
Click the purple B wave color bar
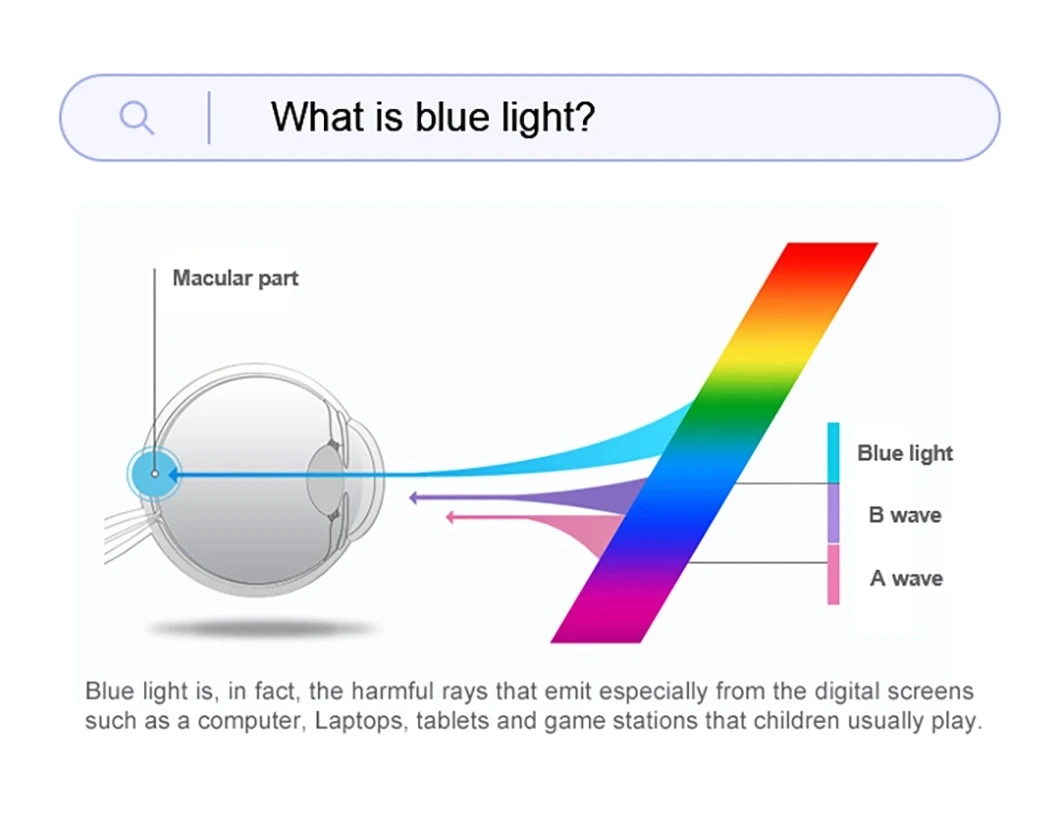point(833,514)
